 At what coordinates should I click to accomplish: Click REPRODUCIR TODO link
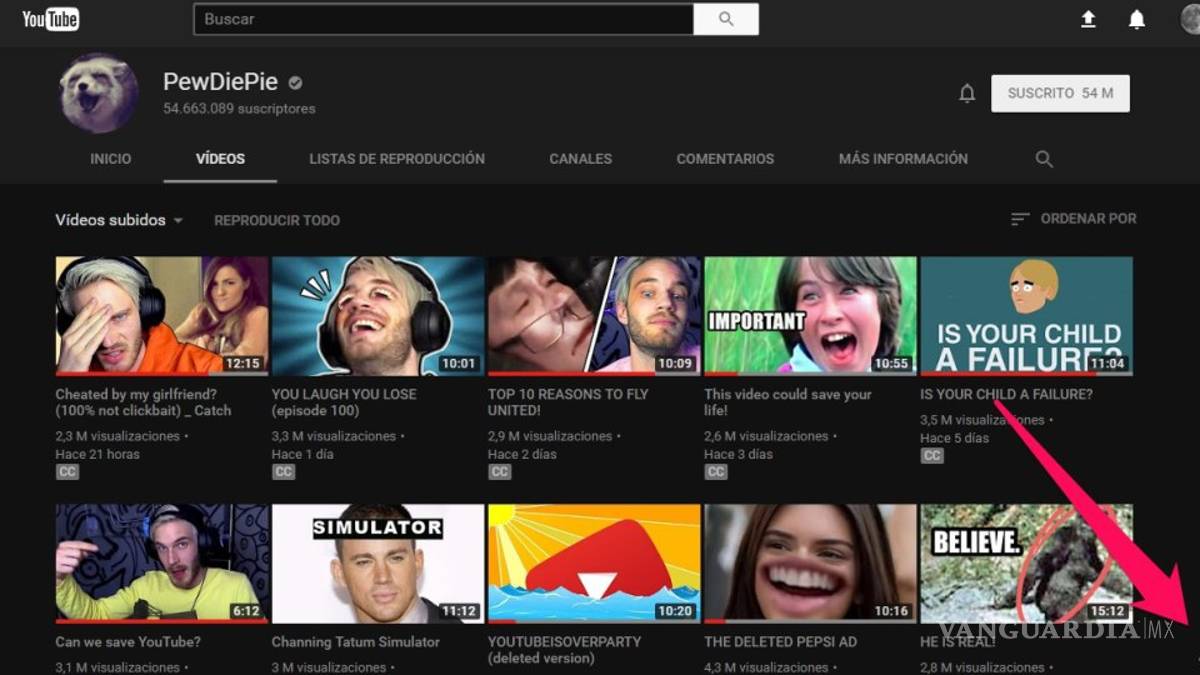(x=277, y=220)
